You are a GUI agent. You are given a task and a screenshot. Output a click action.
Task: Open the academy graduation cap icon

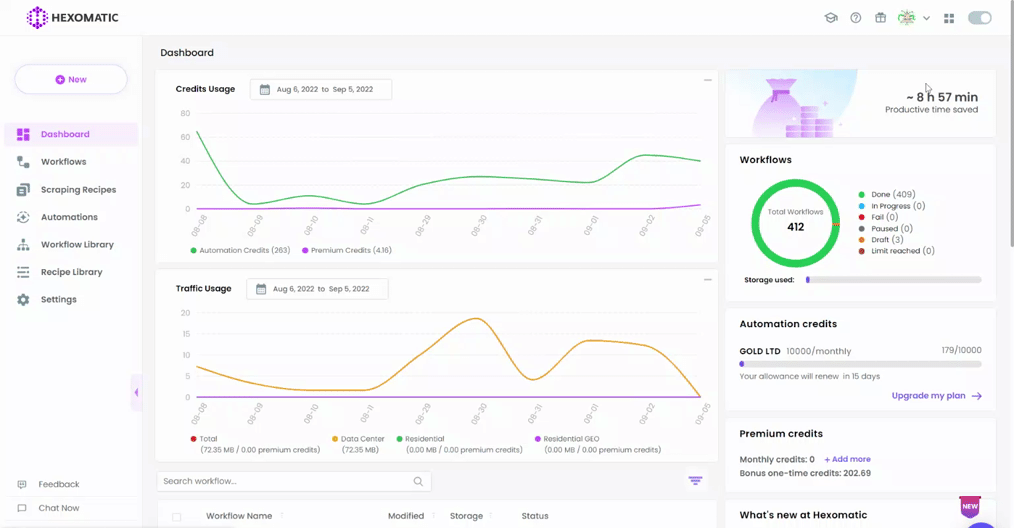[x=831, y=18]
